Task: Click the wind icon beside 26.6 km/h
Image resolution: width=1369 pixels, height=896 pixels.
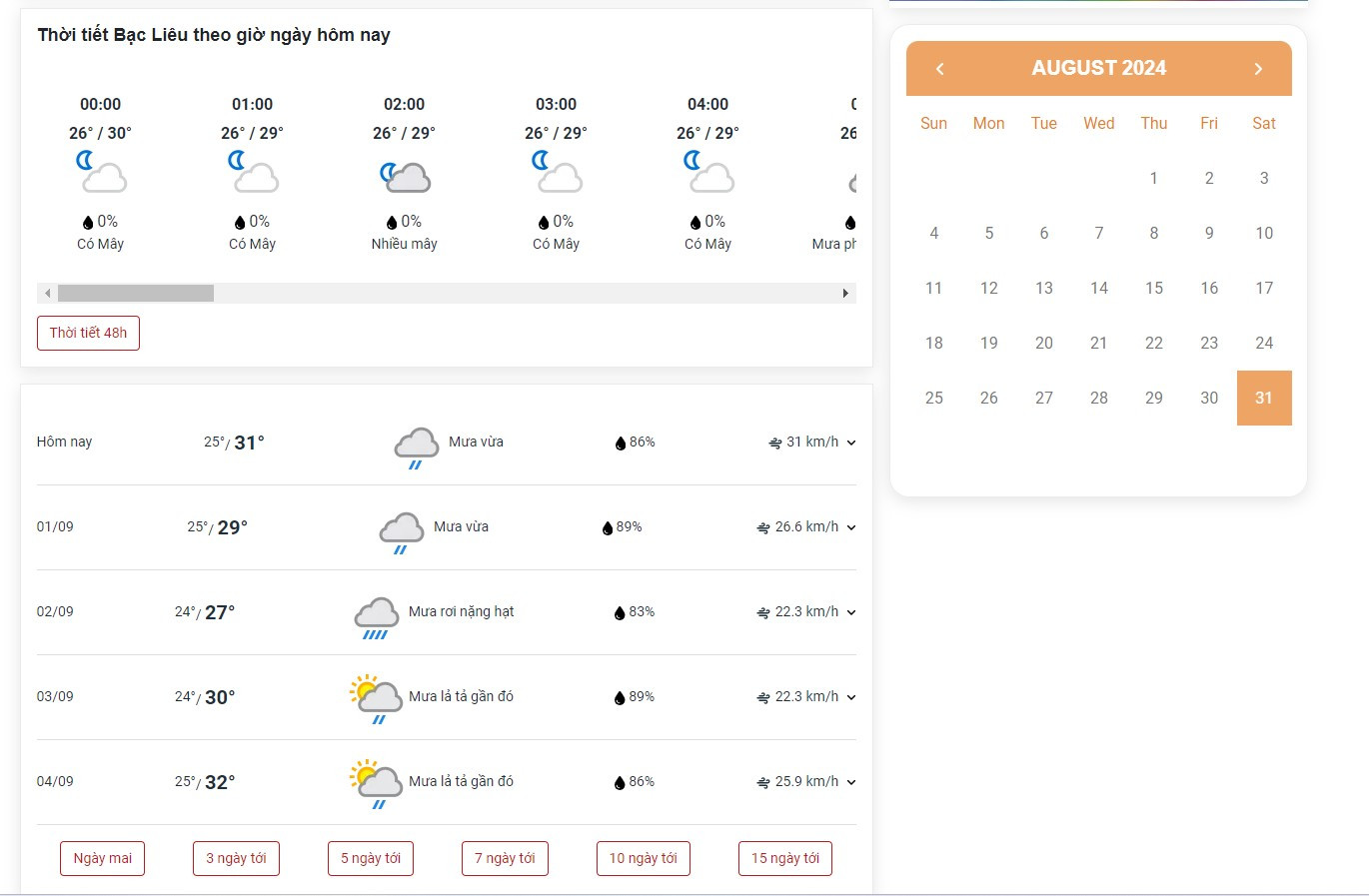Action: pyautogui.click(x=763, y=527)
